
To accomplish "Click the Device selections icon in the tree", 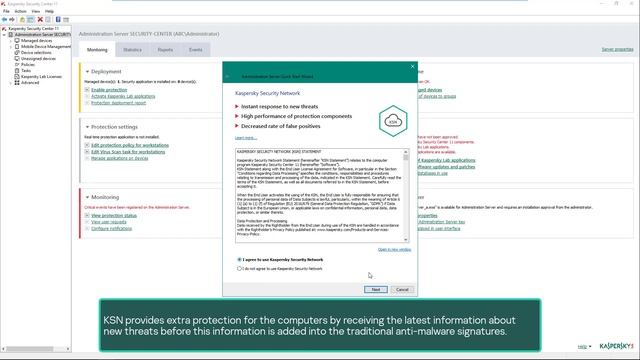I will point(17,53).
